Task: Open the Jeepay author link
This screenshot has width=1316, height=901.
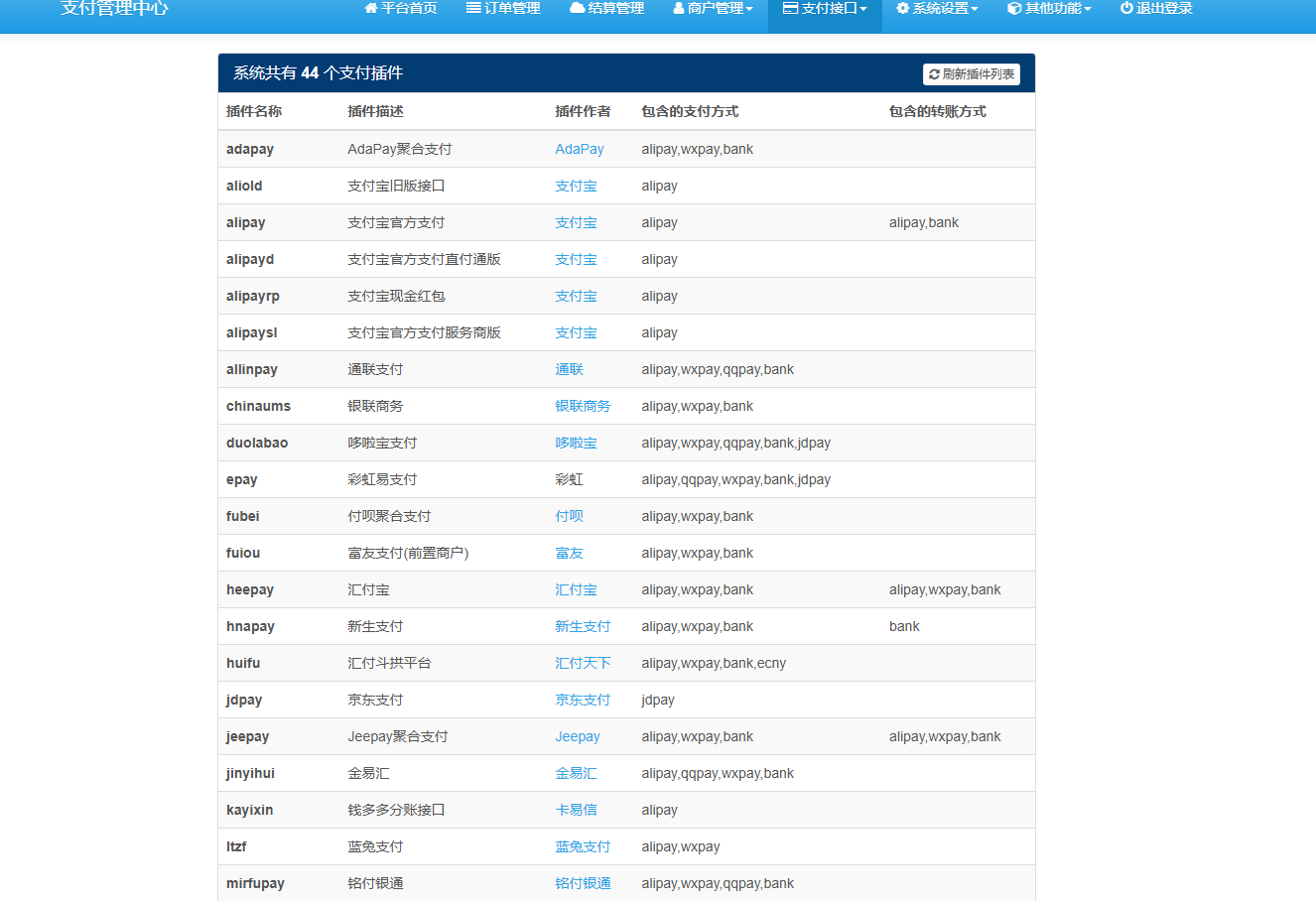Action: click(578, 736)
